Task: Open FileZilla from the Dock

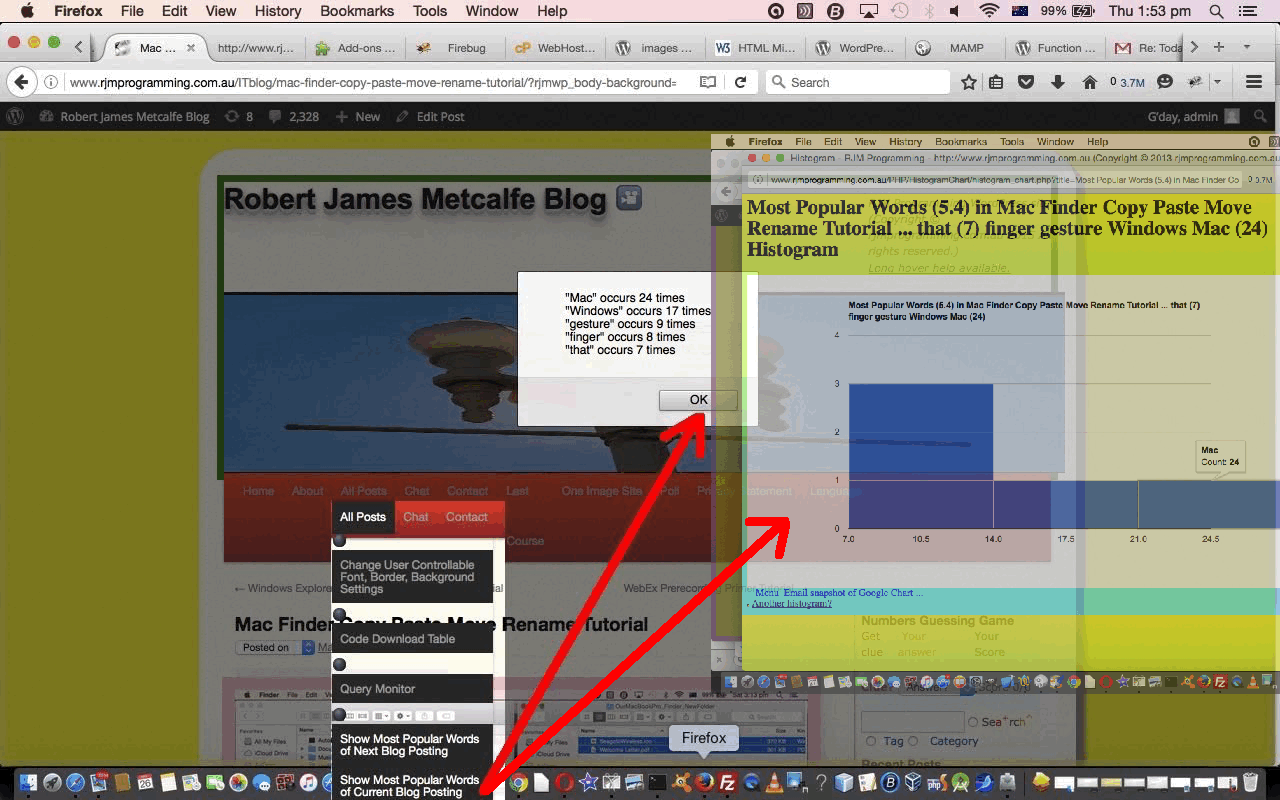Action: pyautogui.click(x=728, y=783)
